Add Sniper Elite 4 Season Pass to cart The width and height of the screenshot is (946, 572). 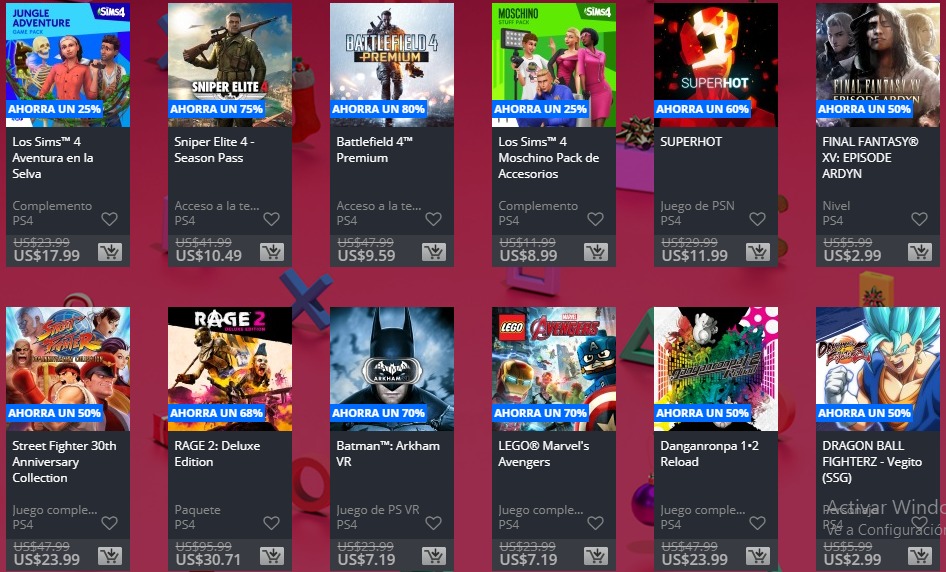(x=272, y=252)
